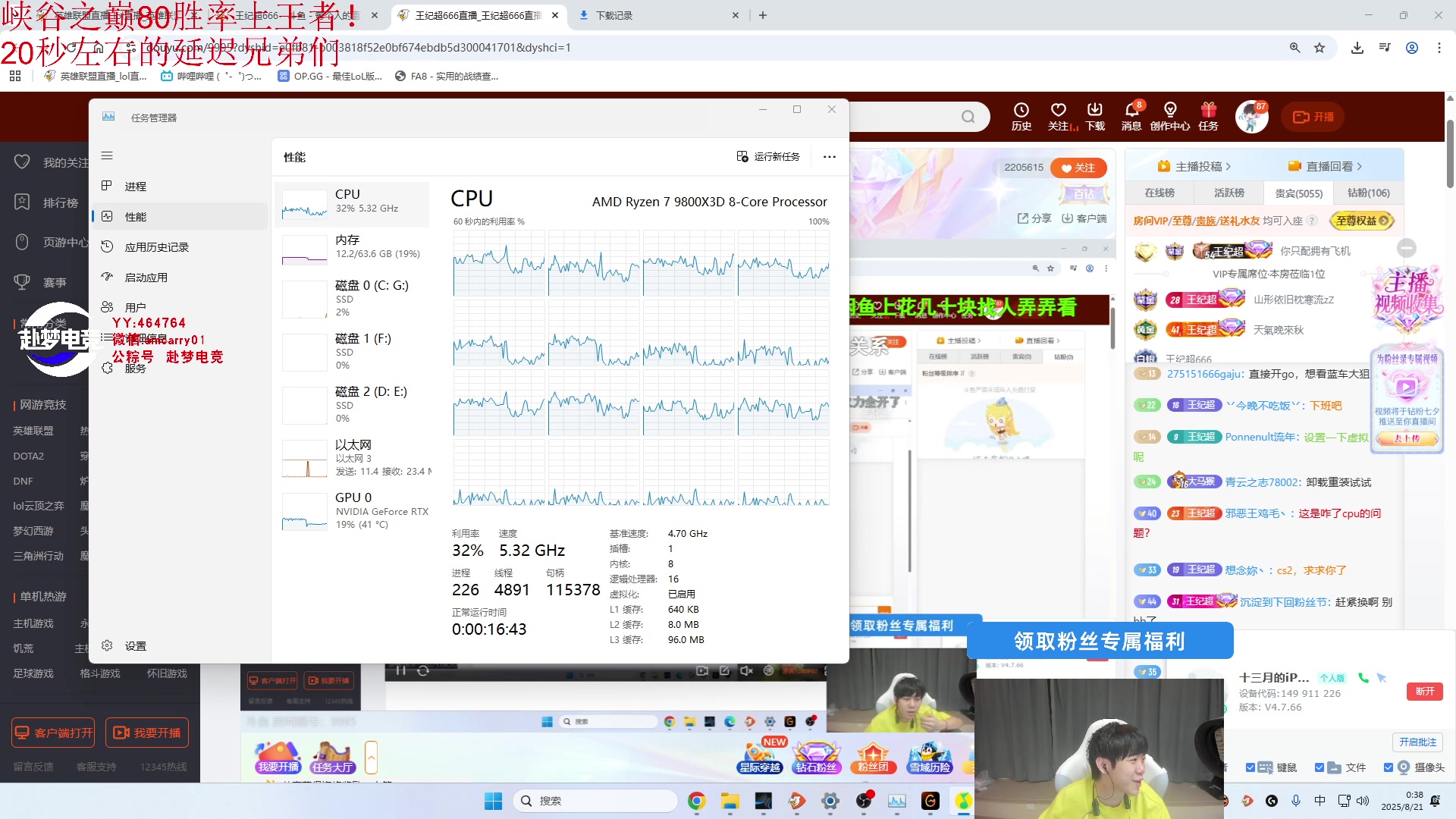Select 性能 (Performance) in Task Manager sidebar
The image size is (1456, 819).
click(180, 216)
